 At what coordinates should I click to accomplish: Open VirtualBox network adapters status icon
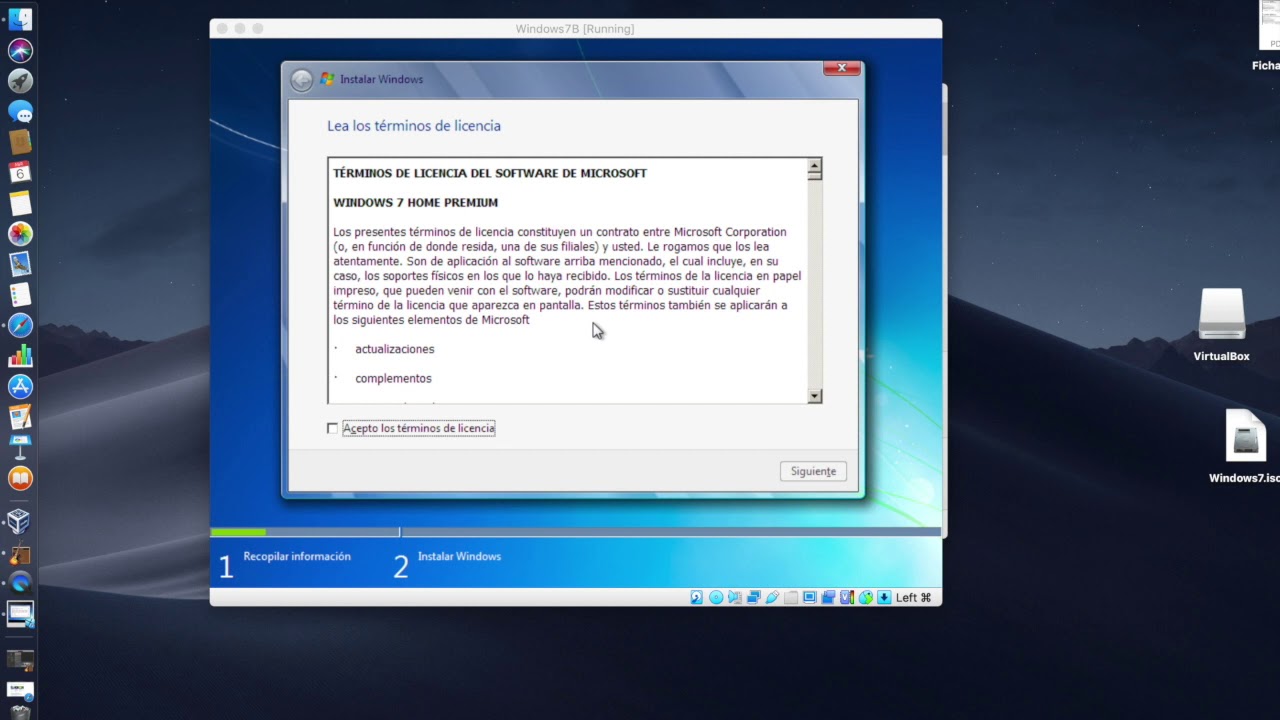[754, 597]
